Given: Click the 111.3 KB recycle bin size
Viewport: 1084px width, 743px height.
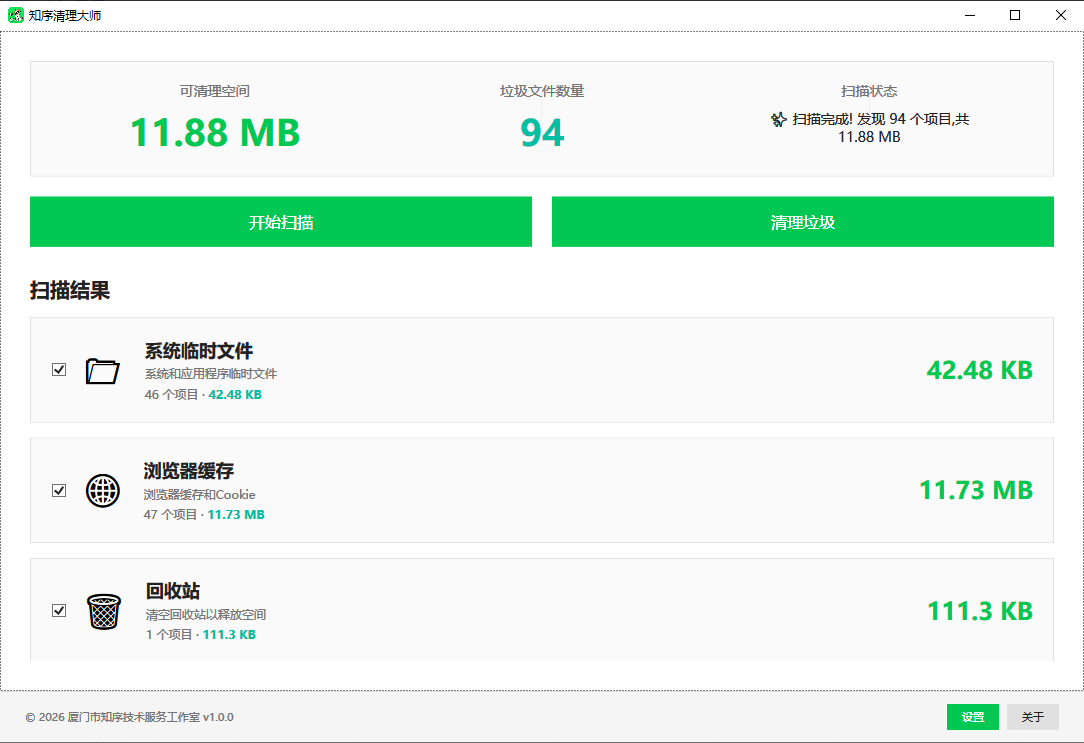Looking at the screenshot, I should pos(979,610).
